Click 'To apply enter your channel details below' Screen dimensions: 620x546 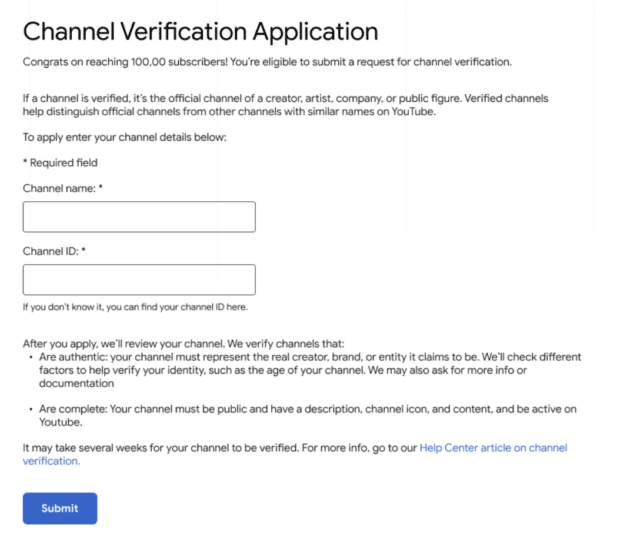tap(125, 137)
